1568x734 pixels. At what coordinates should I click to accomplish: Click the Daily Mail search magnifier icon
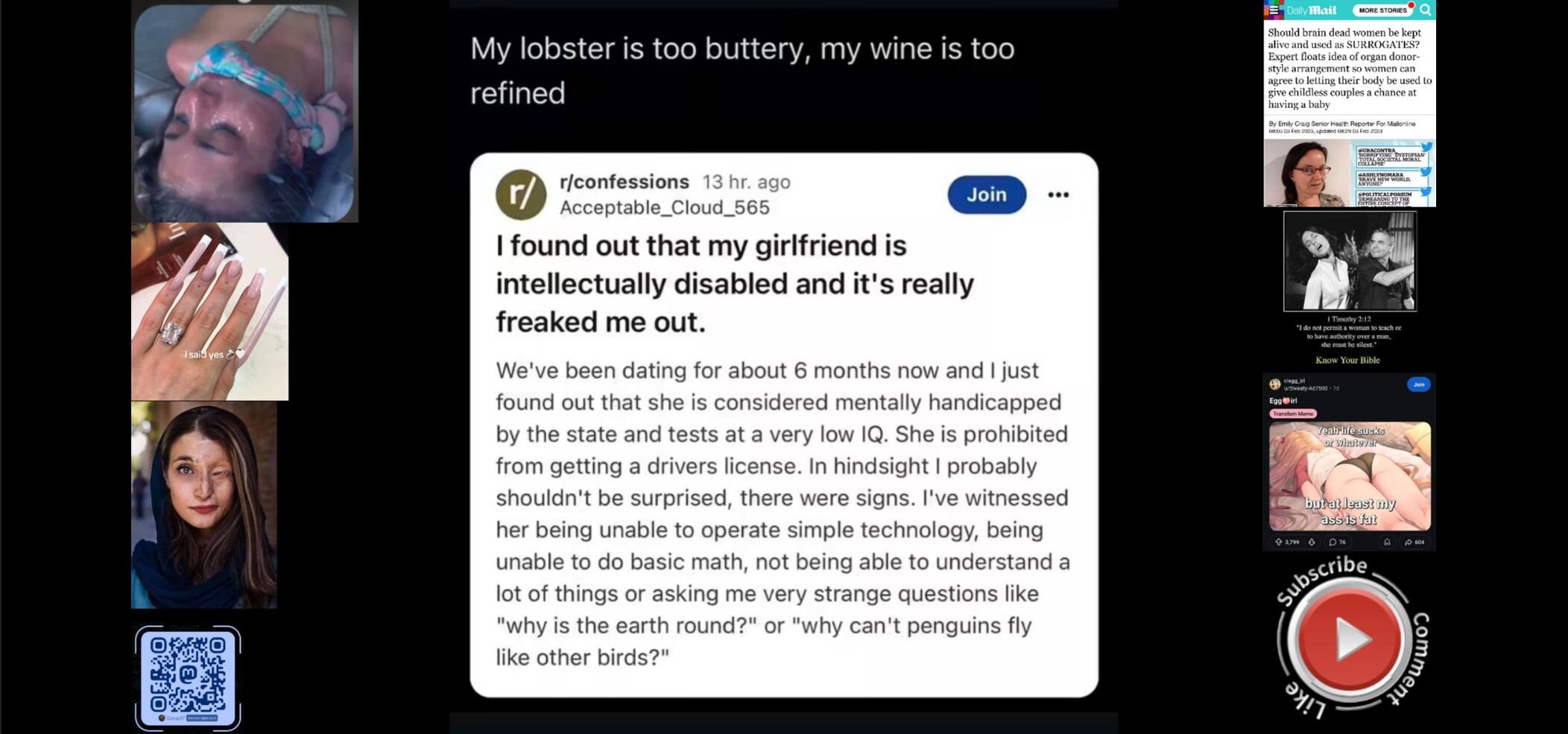click(x=1425, y=10)
